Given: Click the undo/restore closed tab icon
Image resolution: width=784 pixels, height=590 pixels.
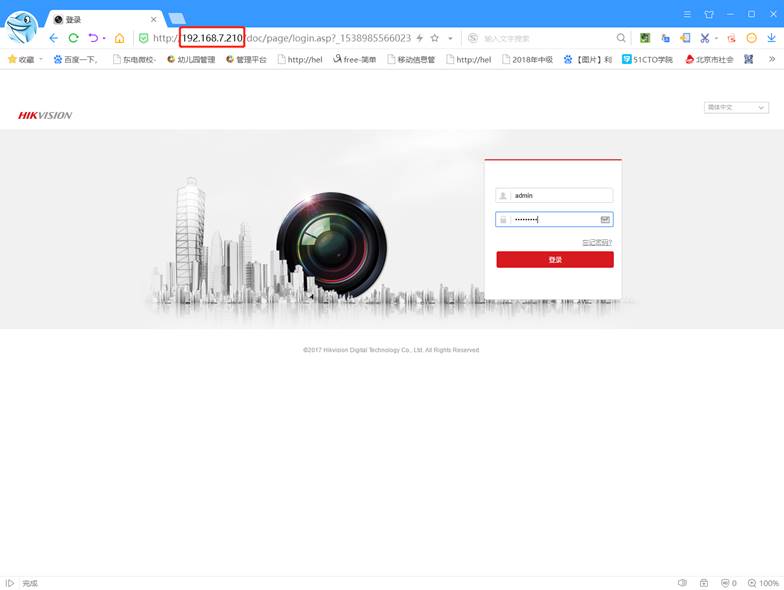Looking at the screenshot, I should (x=94, y=38).
